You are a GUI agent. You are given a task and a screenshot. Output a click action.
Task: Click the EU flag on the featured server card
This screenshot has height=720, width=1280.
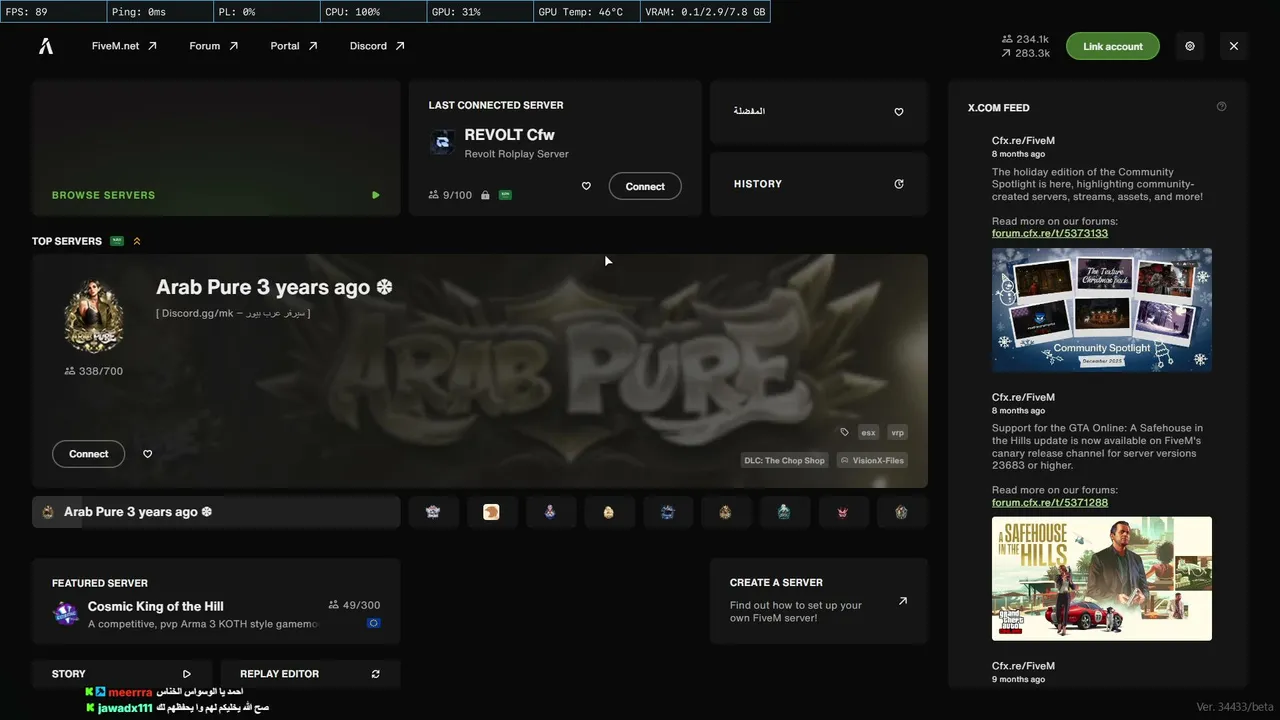click(x=373, y=623)
